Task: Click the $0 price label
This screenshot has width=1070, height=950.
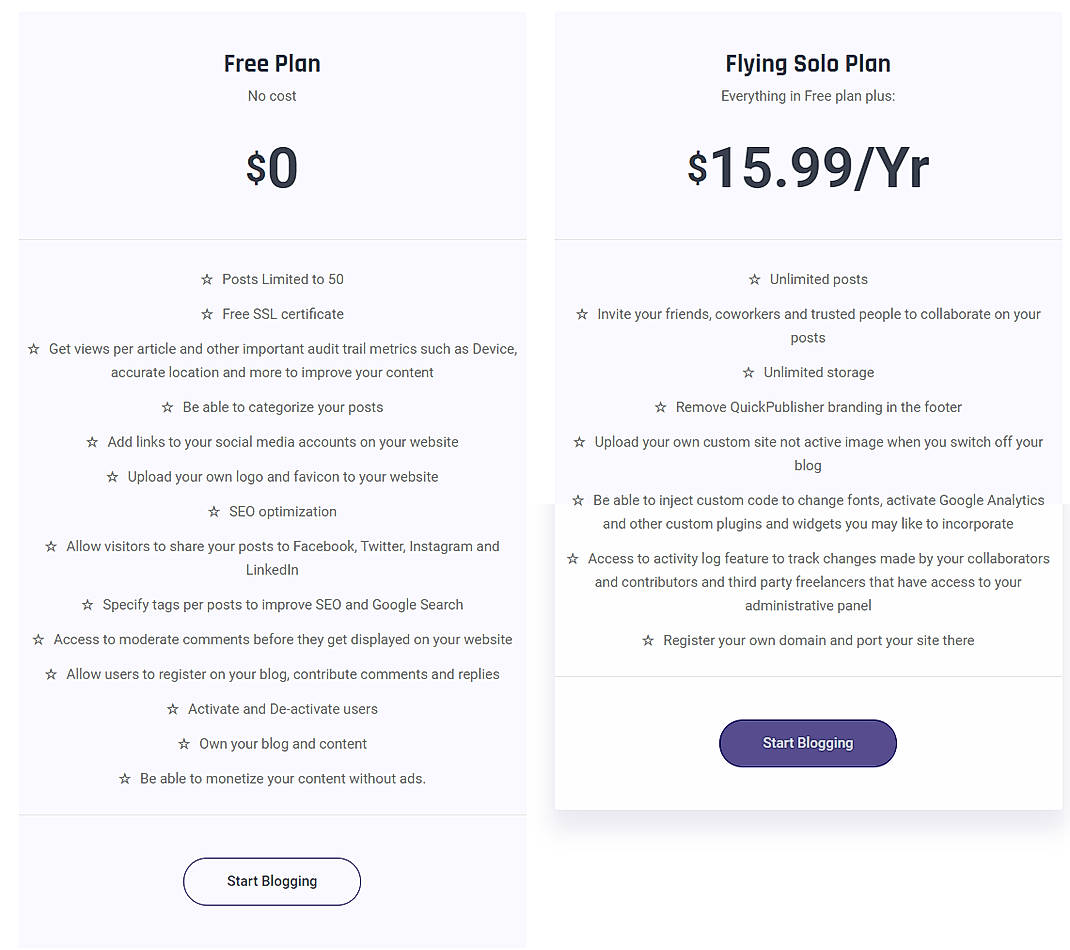Action: point(272,168)
